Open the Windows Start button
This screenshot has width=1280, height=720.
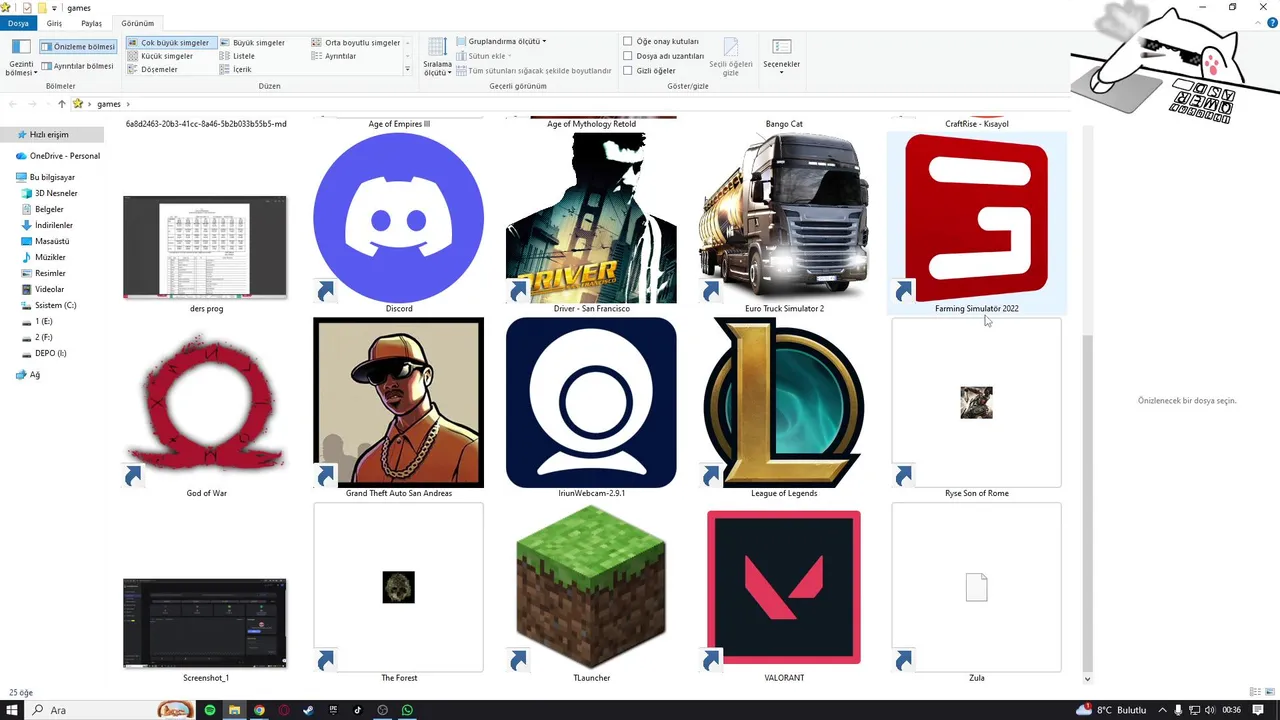click(x=14, y=710)
